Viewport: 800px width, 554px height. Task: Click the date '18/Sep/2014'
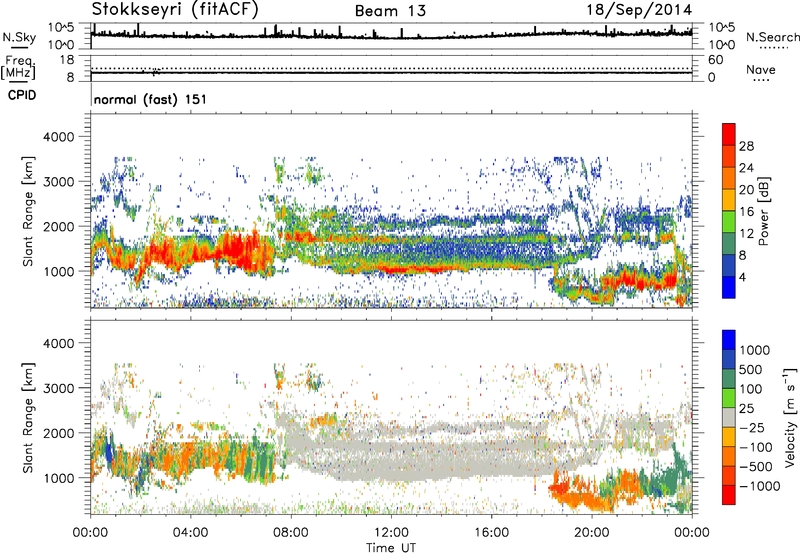click(639, 10)
